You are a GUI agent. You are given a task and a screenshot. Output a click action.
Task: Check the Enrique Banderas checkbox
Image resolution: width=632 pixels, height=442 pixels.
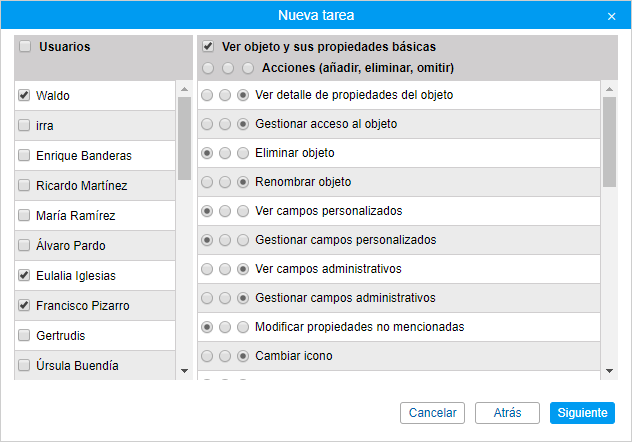pos(24,156)
